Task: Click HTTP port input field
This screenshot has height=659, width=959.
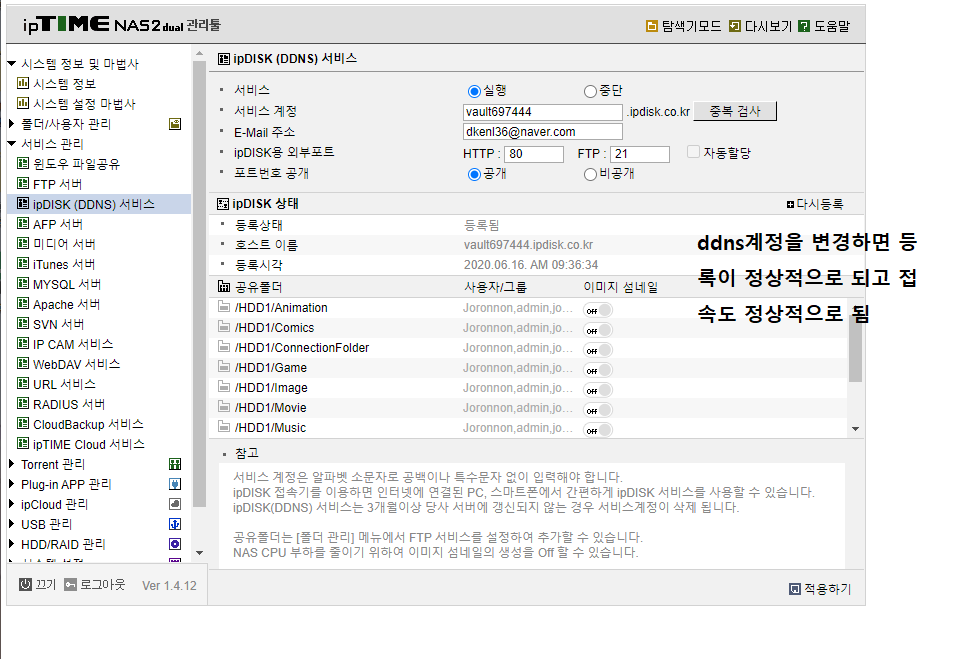Action: [533, 154]
